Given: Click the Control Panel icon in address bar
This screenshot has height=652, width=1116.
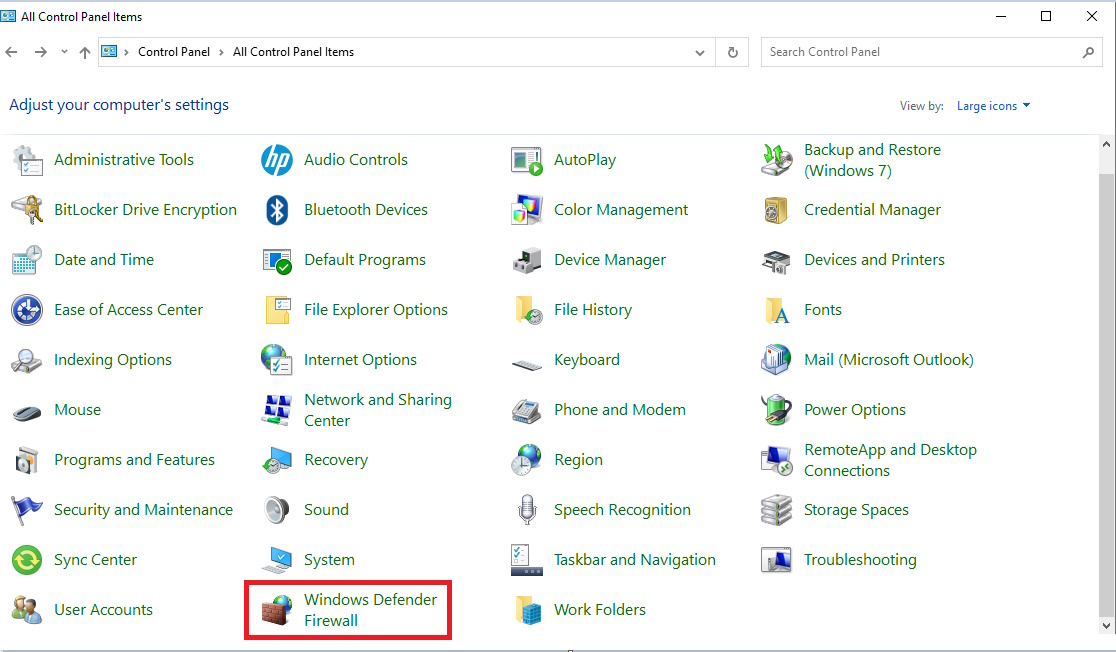Looking at the screenshot, I should (x=109, y=51).
